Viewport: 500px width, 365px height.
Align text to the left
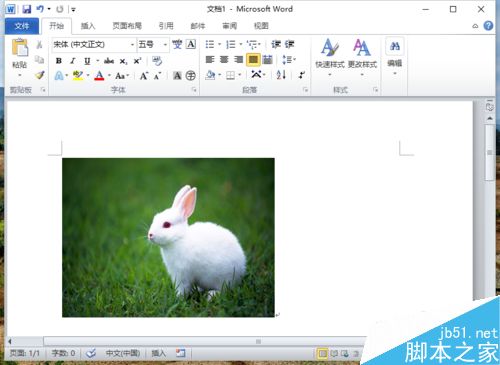(210, 60)
